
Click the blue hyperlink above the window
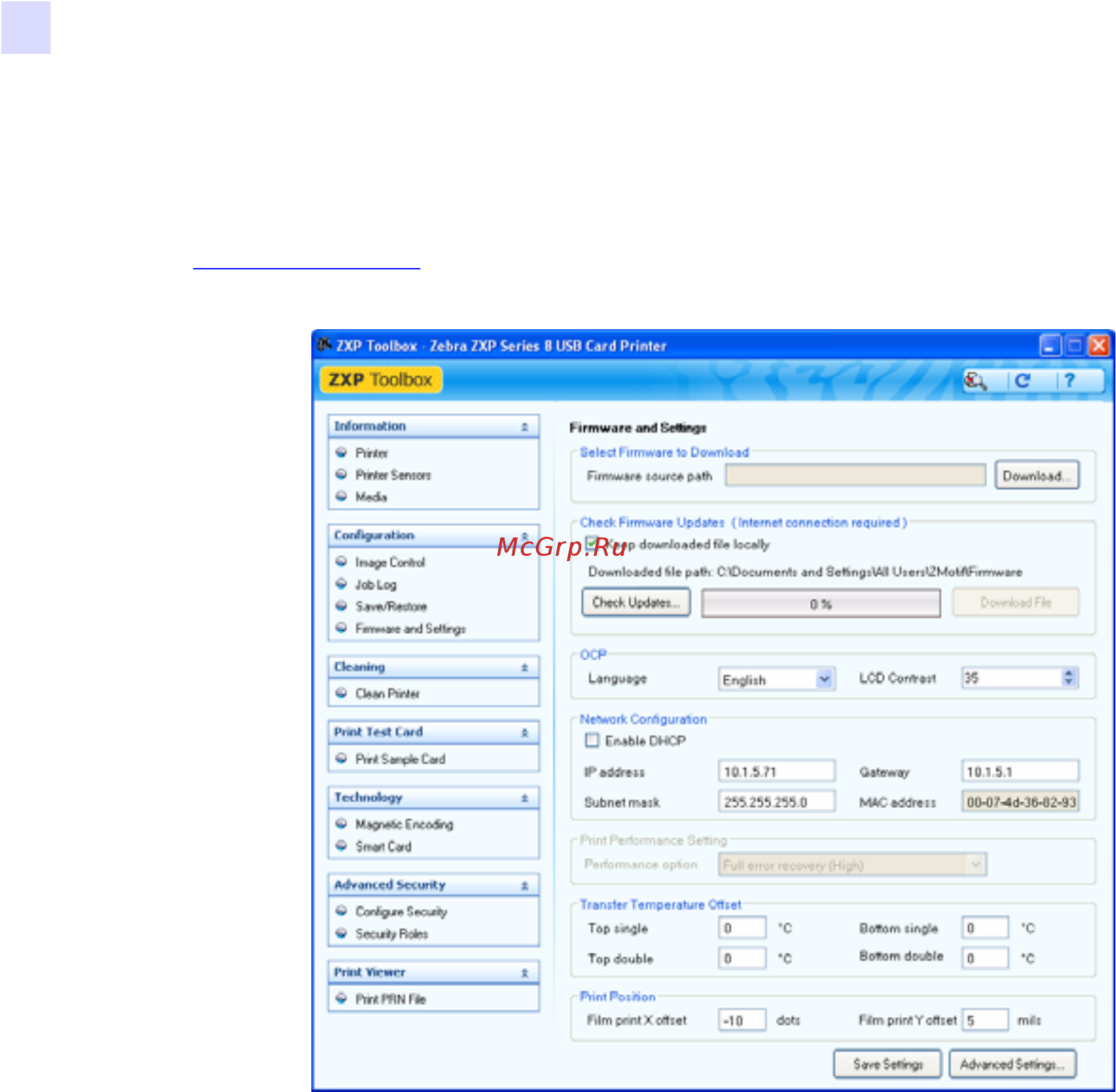point(306,267)
